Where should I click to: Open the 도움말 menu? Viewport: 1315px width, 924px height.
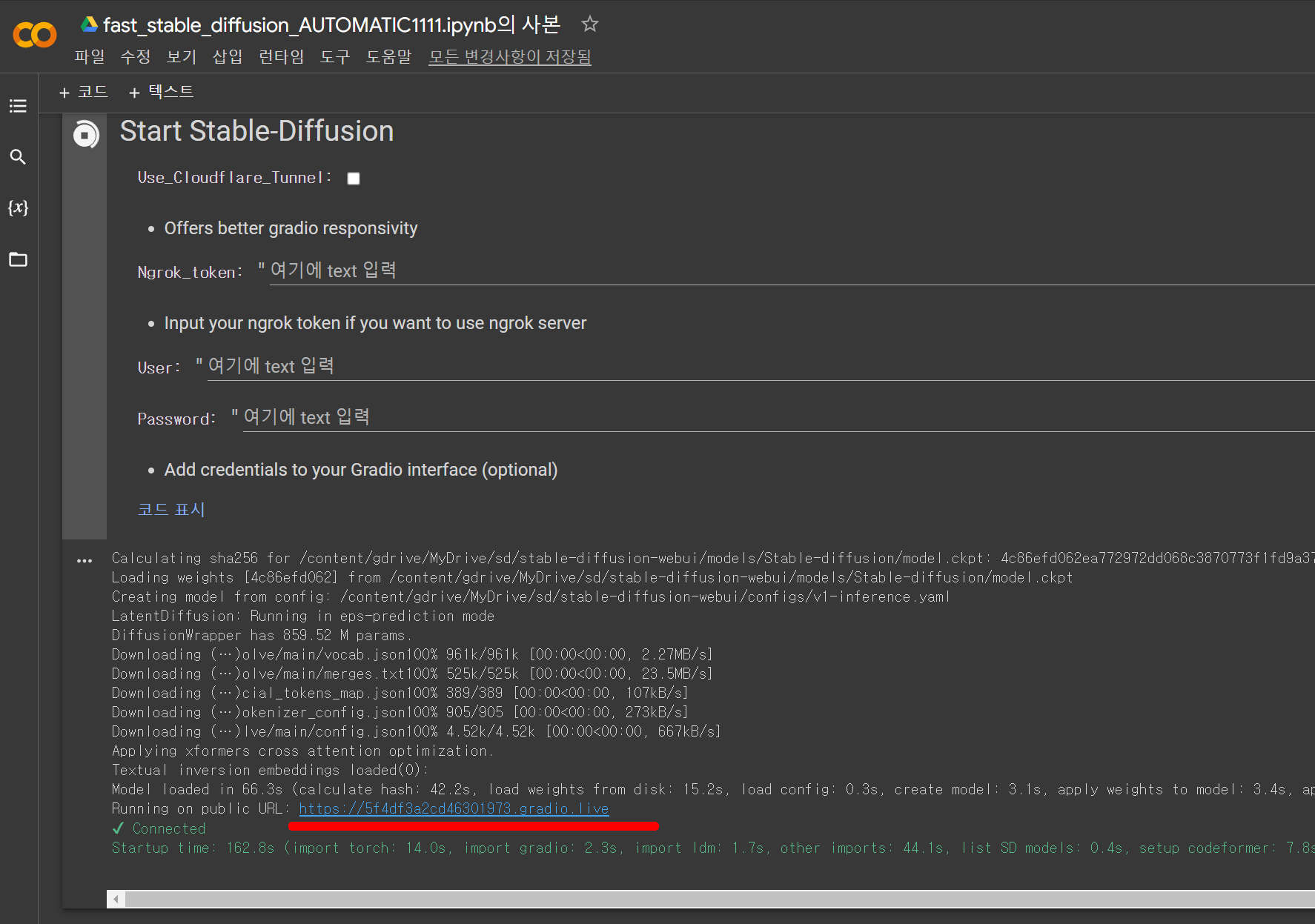[x=388, y=57]
